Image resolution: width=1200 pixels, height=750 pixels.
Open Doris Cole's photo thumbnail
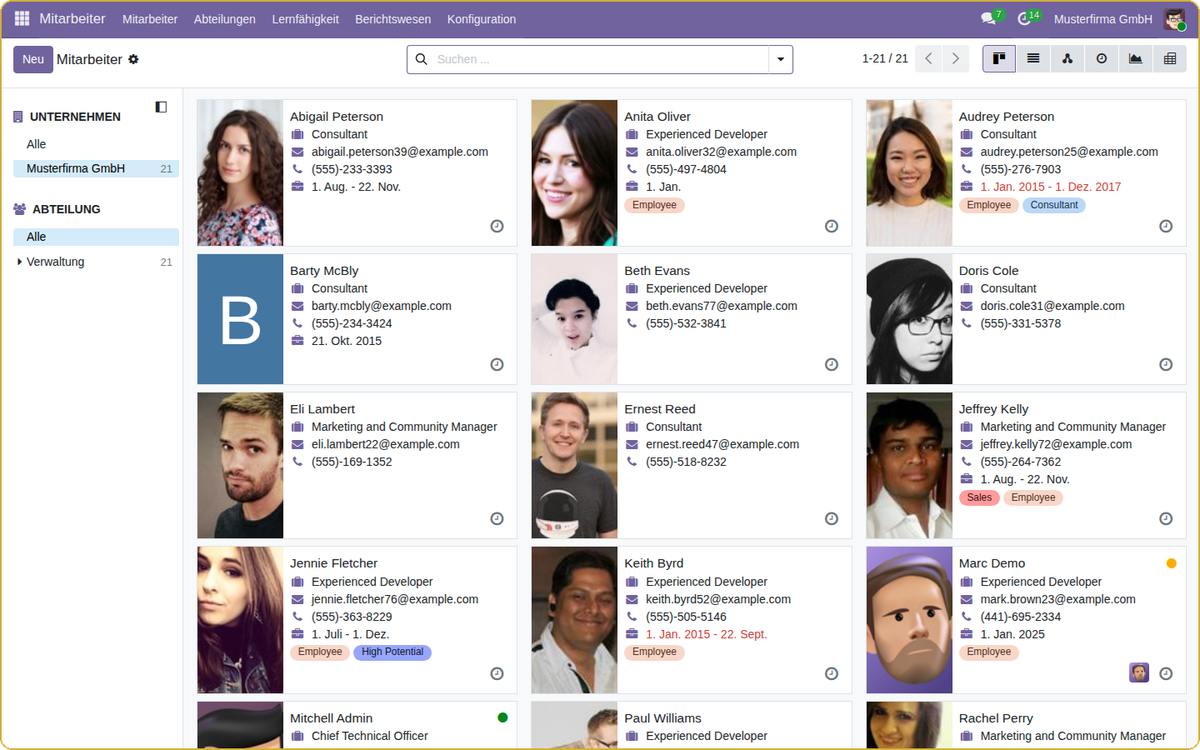click(x=909, y=319)
